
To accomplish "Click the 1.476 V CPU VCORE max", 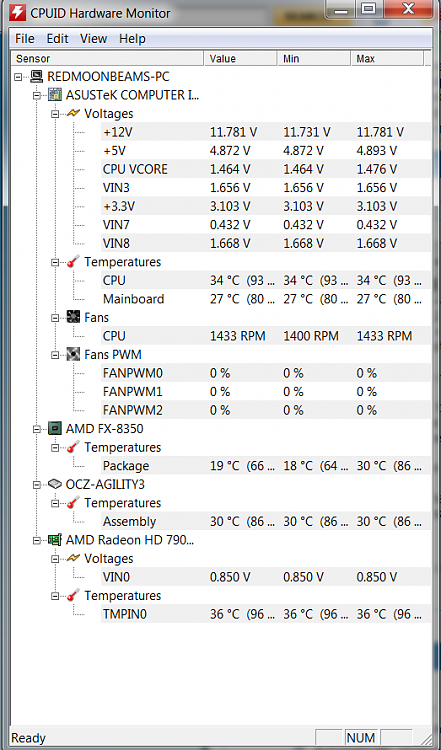I will coord(376,169).
